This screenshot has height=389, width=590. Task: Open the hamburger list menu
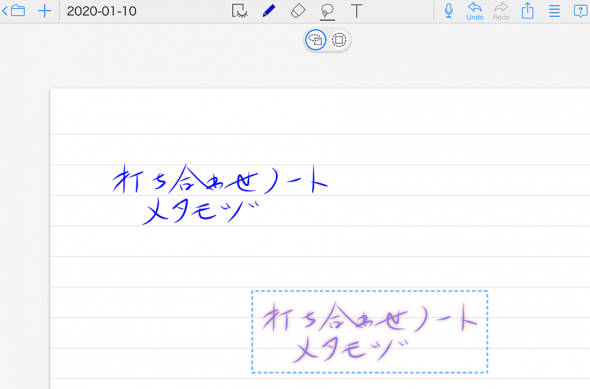[554, 11]
